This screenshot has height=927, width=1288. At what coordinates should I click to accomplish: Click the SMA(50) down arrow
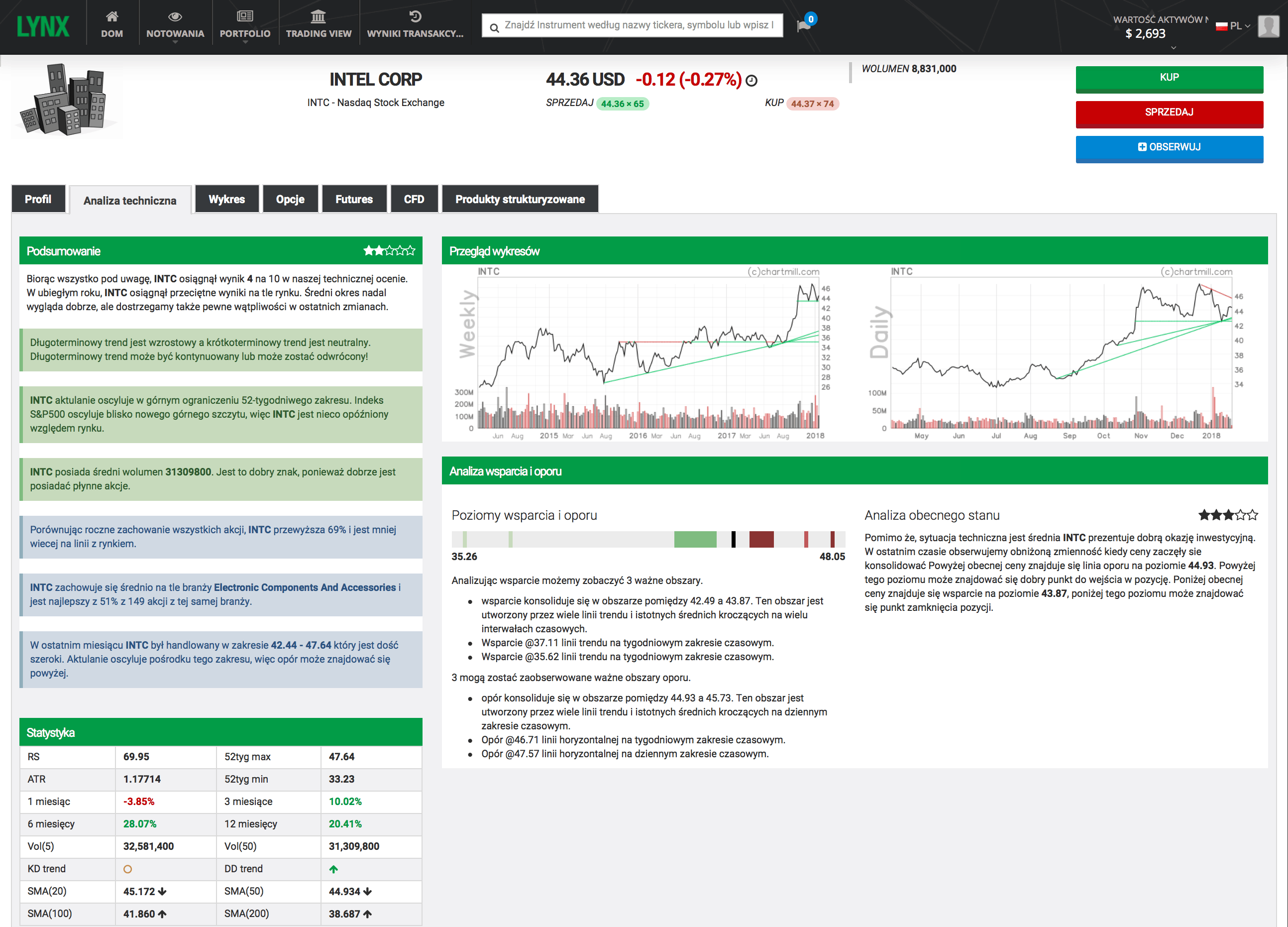click(x=367, y=891)
